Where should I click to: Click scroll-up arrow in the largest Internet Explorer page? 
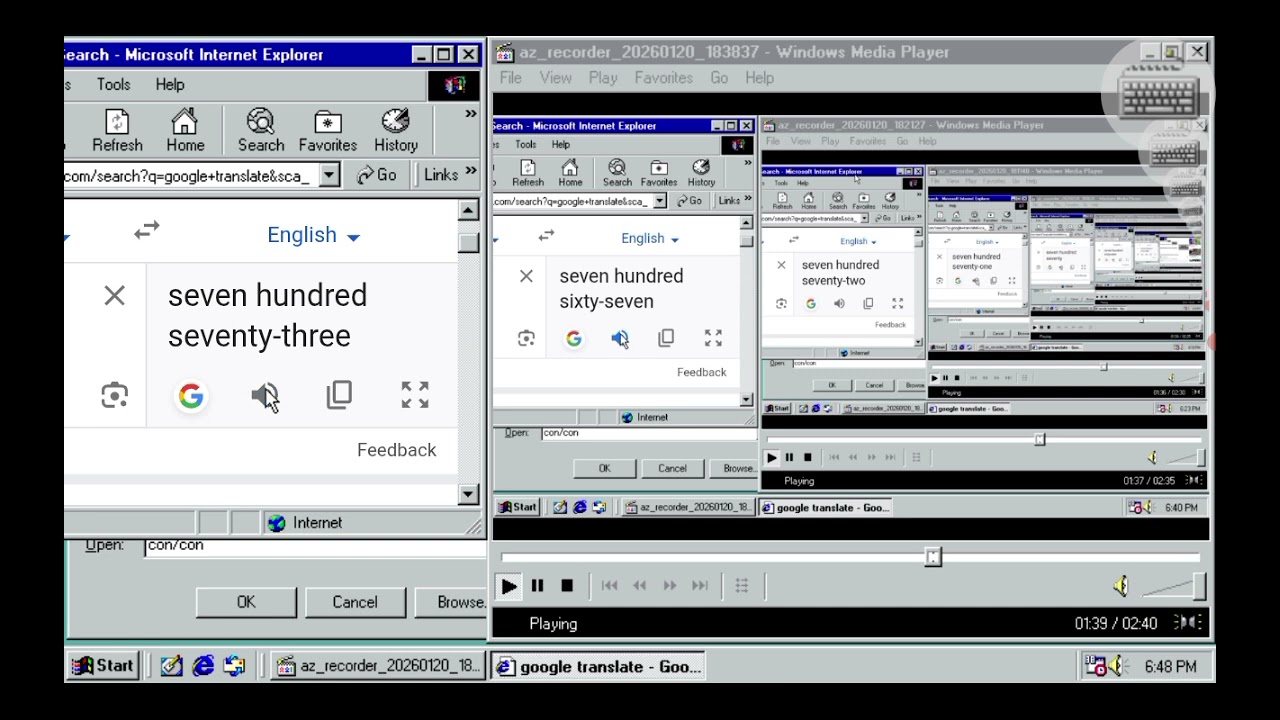(x=469, y=210)
